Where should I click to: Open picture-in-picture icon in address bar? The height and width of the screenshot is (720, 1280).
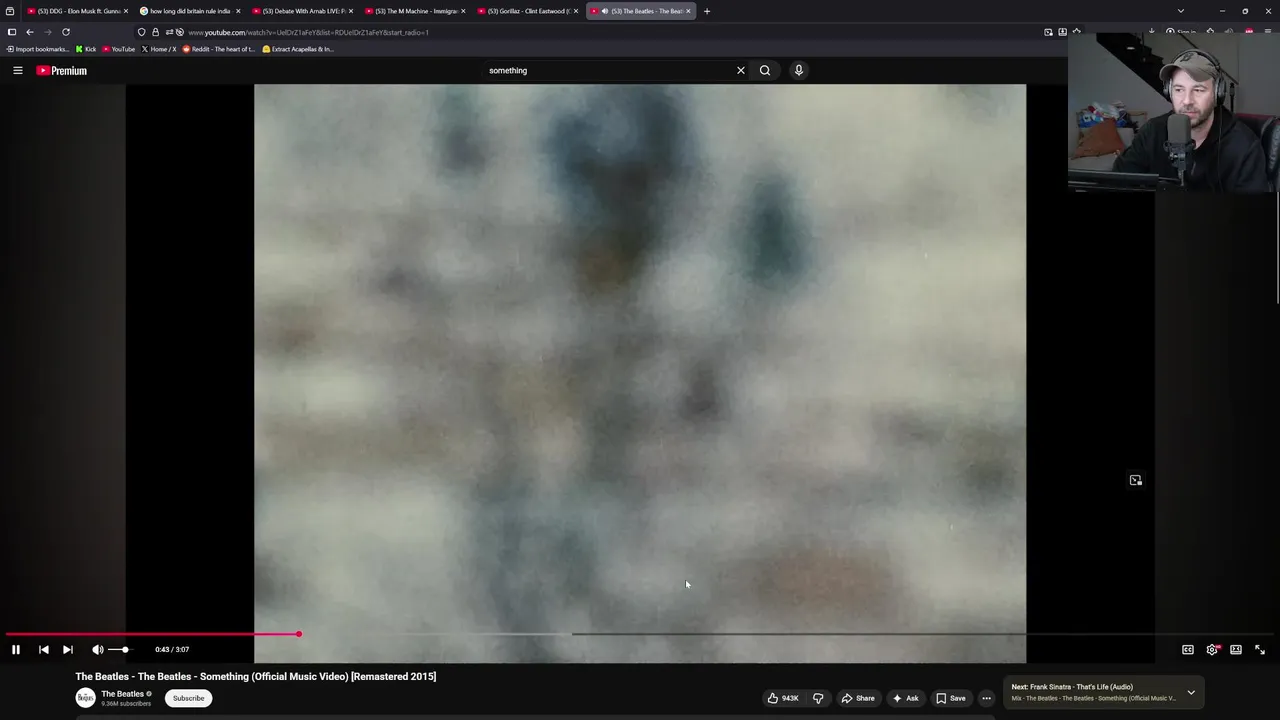pos(1048,32)
